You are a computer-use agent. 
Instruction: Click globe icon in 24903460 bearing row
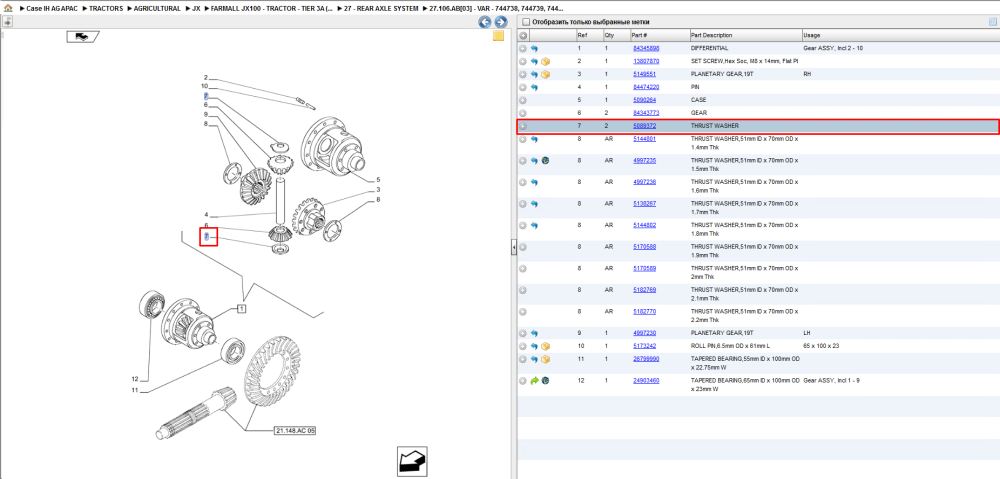pos(546,381)
